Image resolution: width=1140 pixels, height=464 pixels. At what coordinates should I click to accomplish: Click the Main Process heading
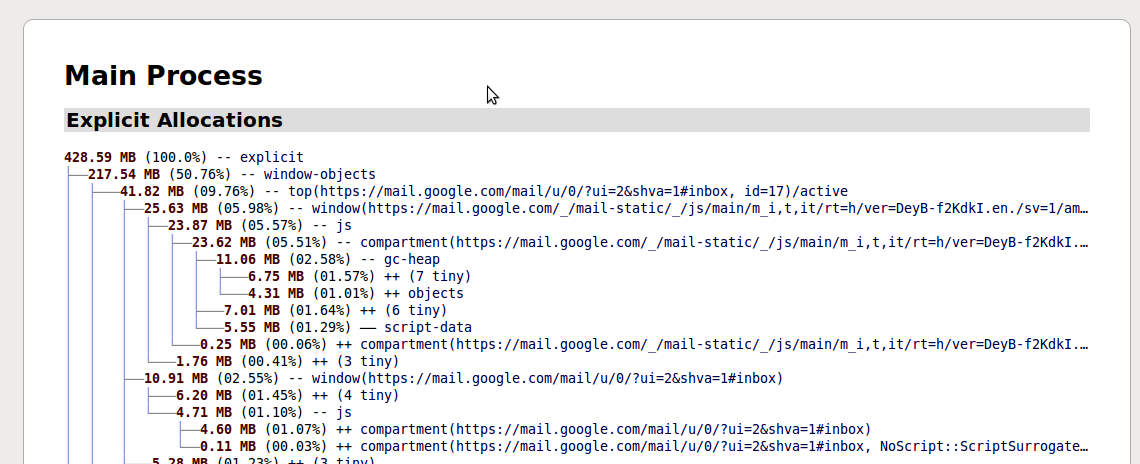click(x=163, y=75)
